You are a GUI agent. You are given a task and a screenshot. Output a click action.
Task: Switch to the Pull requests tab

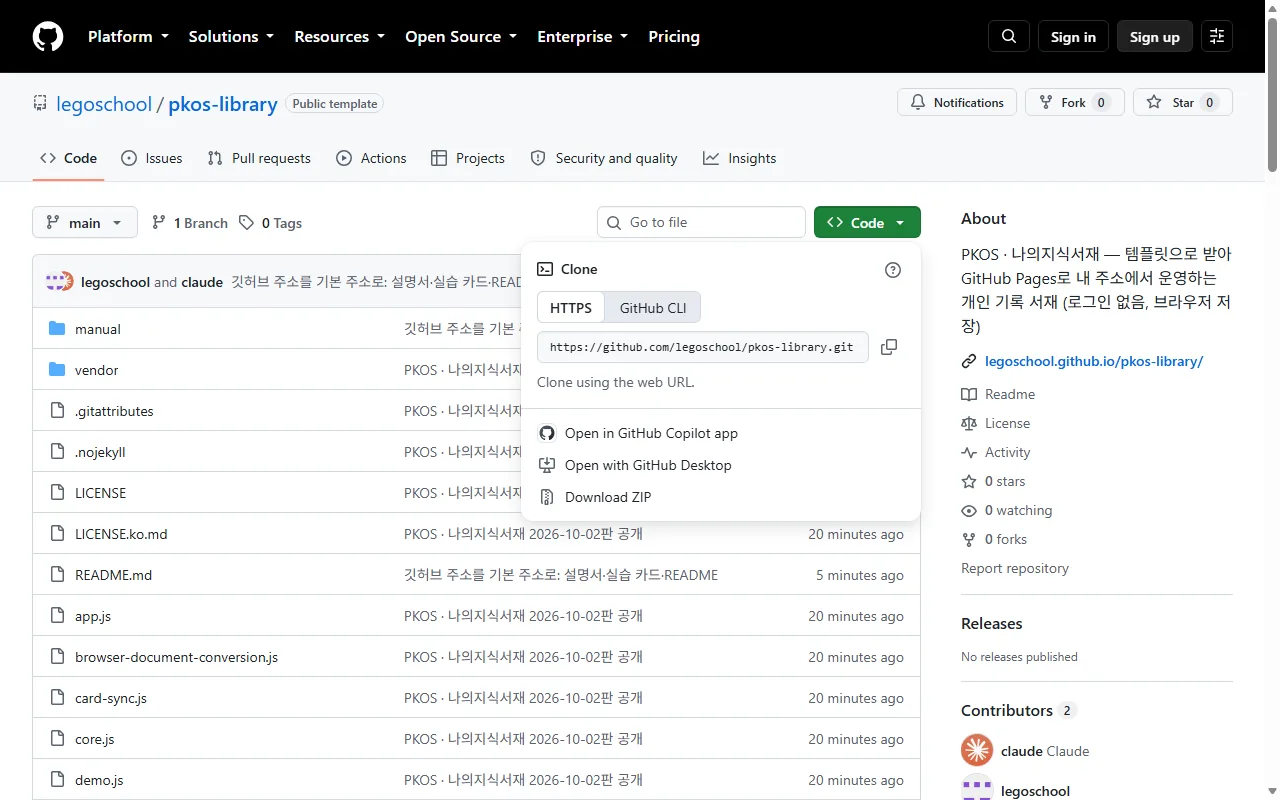259,158
